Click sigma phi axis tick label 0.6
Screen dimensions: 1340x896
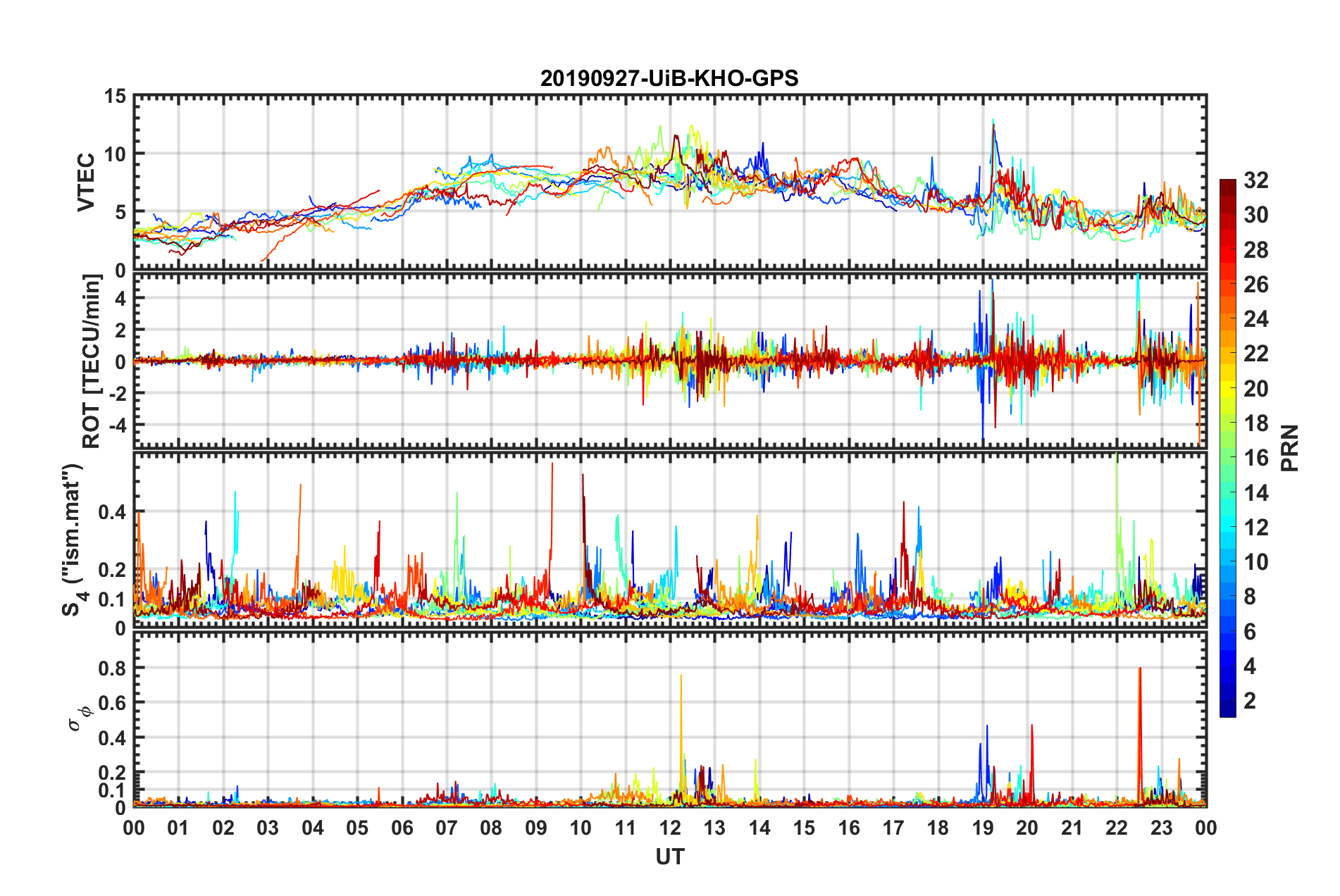pyautogui.click(x=111, y=703)
